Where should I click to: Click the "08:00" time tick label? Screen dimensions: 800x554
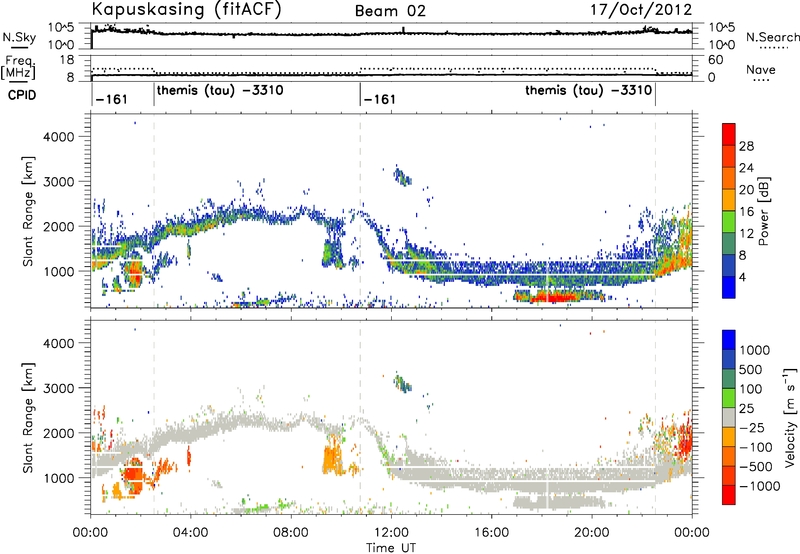pyautogui.click(x=291, y=533)
